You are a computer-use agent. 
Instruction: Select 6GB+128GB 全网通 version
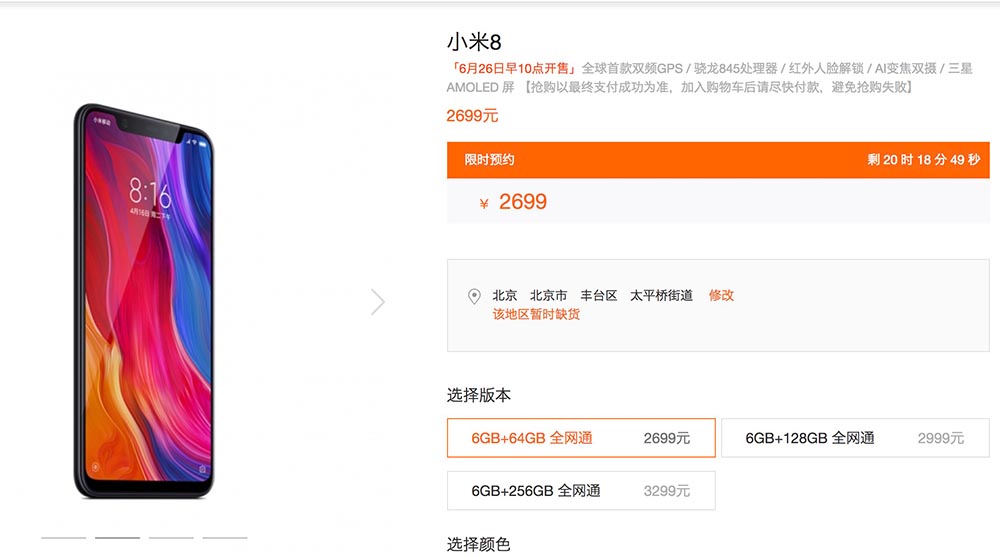(855, 438)
